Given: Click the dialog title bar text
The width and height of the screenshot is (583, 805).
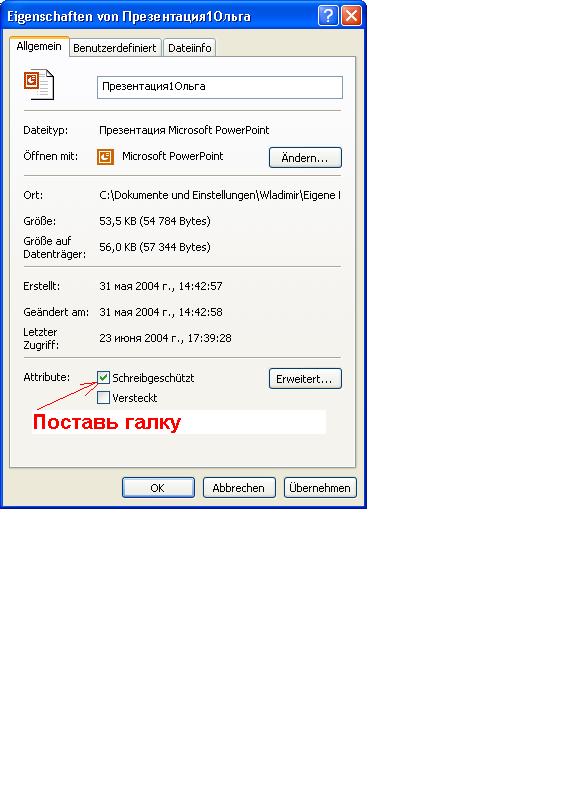Looking at the screenshot, I should tap(129, 16).
